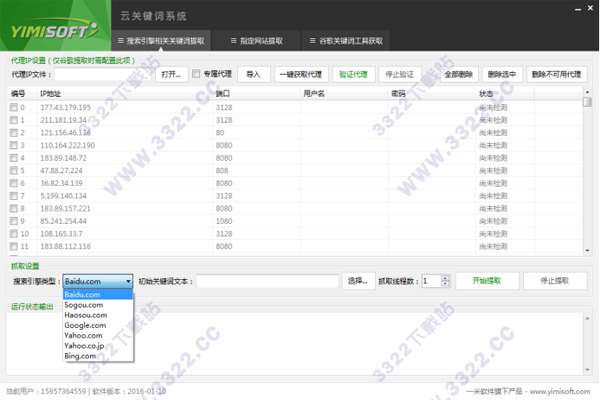Check the box for row 11 (183.88.112.116)

pos(14,246)
